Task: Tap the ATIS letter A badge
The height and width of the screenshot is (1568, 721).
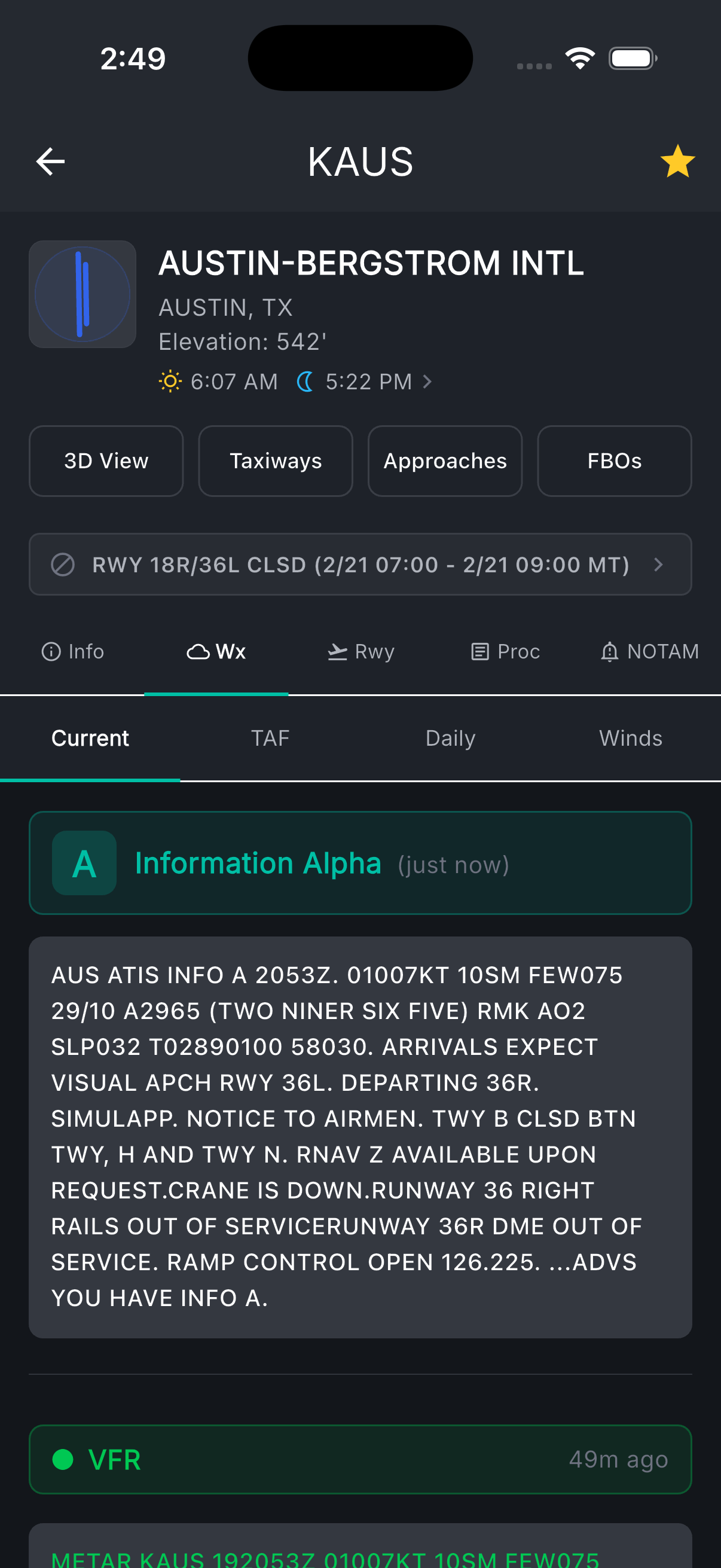Action: click(84, 862)
